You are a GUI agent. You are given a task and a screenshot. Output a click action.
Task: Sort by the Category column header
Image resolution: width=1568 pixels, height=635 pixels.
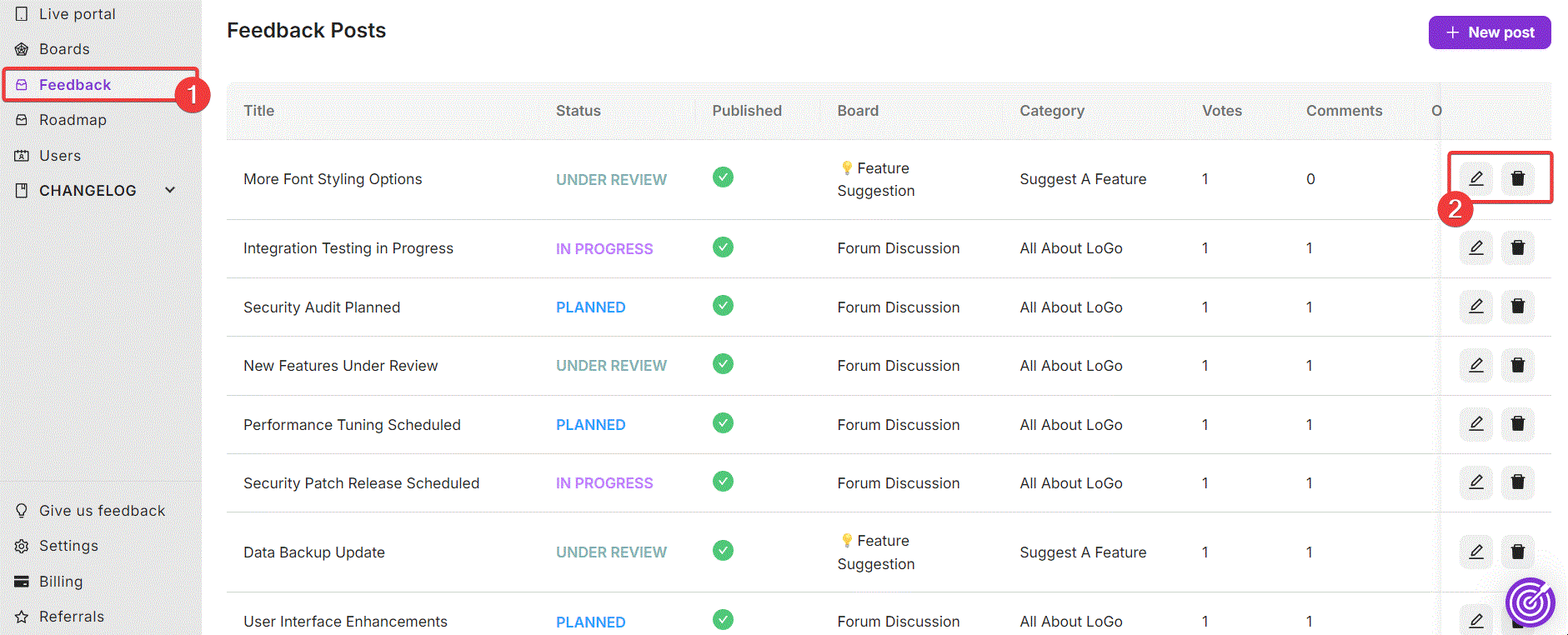(x=1052, y=111)
